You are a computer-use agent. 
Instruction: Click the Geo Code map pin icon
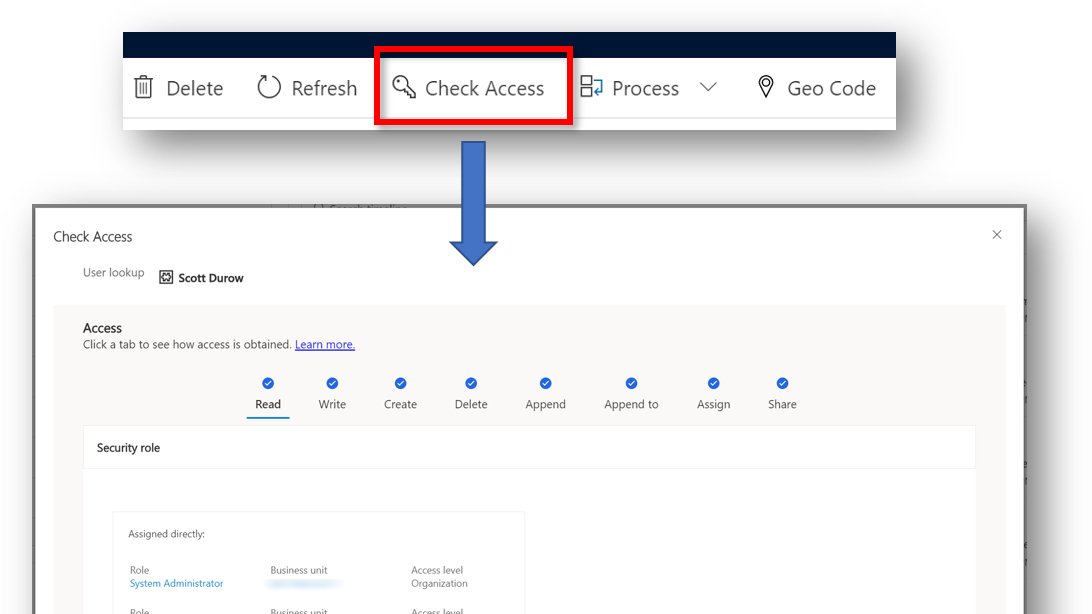click(x=765, y=87)
